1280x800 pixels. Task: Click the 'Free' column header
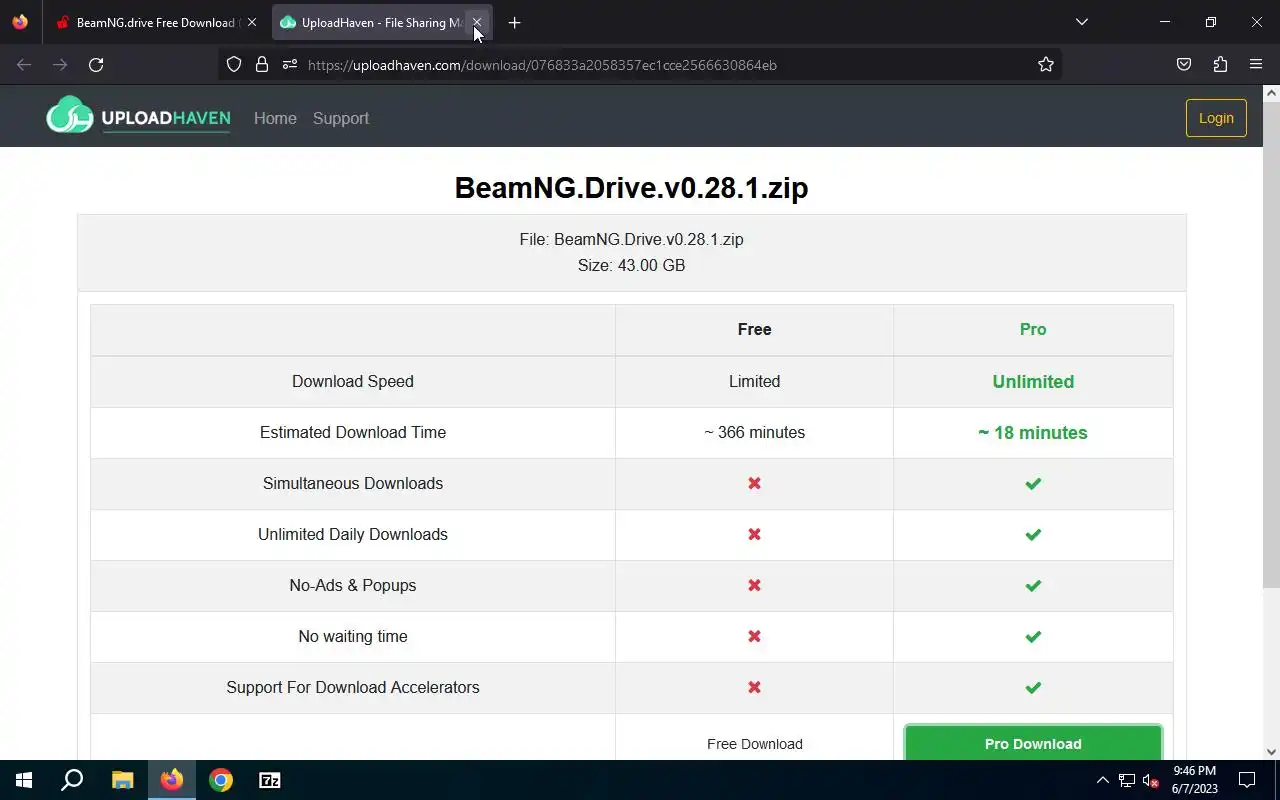[x=754, y=329]
